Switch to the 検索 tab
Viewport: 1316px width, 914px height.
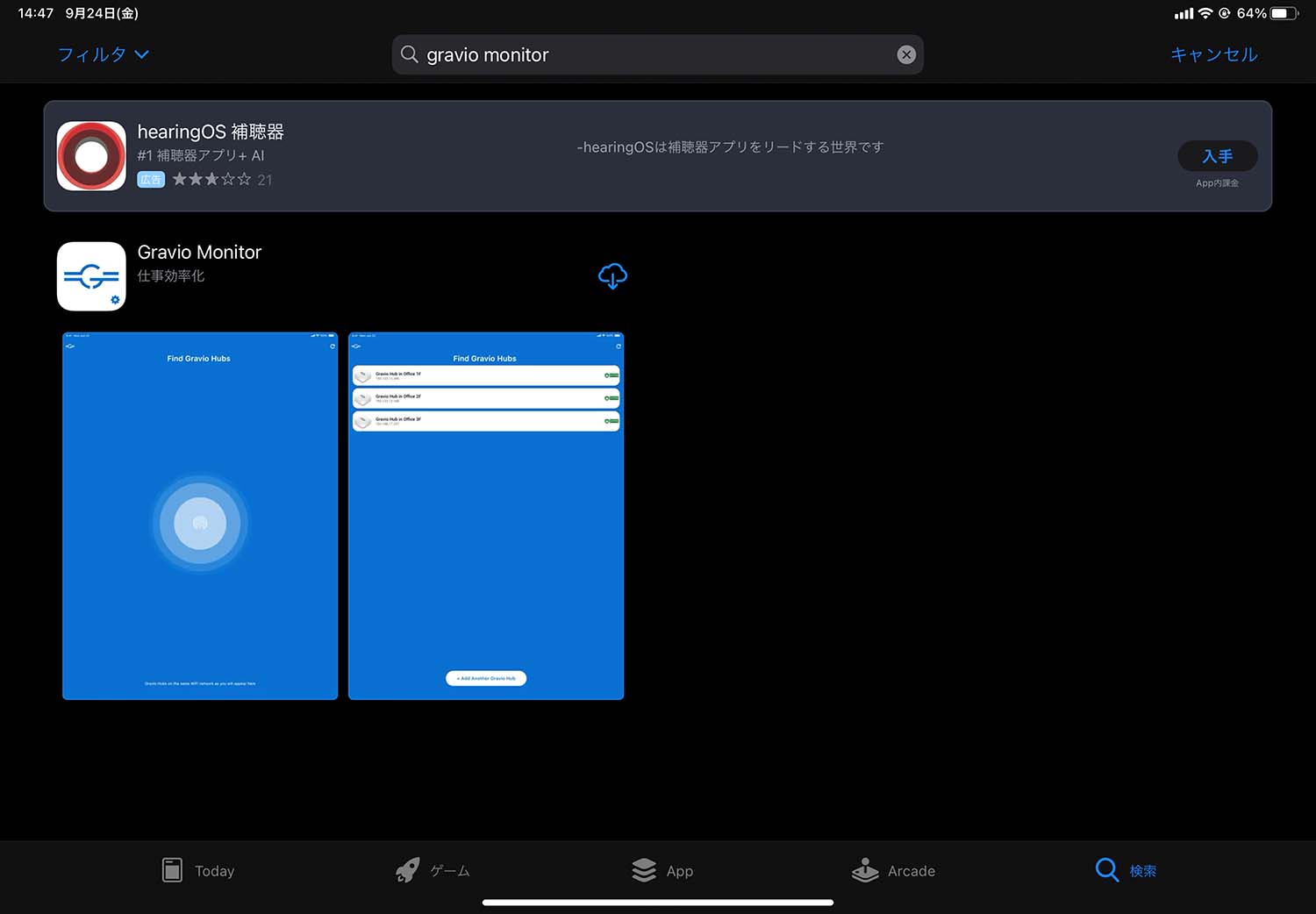1126,870
